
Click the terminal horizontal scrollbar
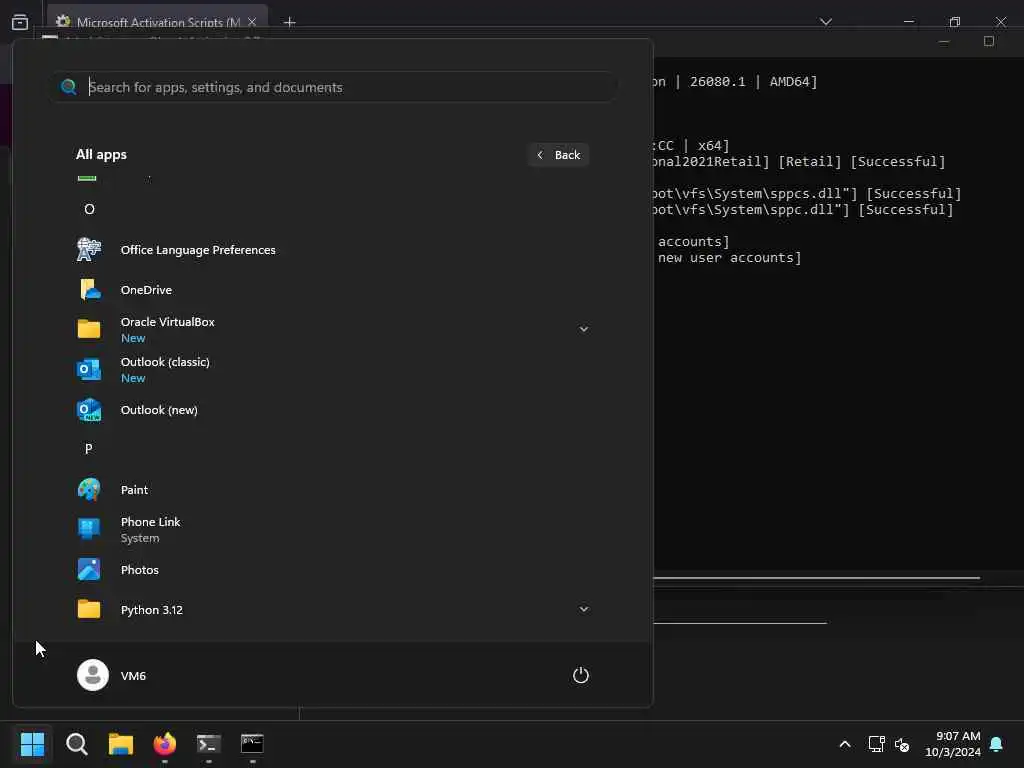pos(816,578)
